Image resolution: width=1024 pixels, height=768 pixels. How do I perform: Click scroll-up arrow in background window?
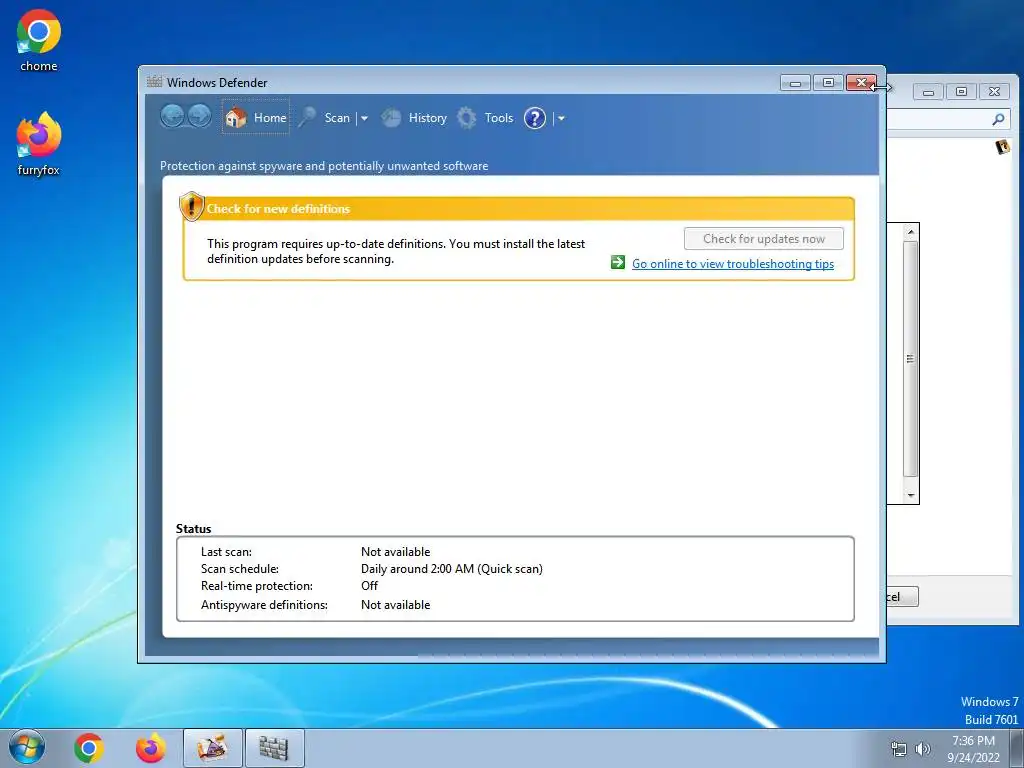click(910, 232)
